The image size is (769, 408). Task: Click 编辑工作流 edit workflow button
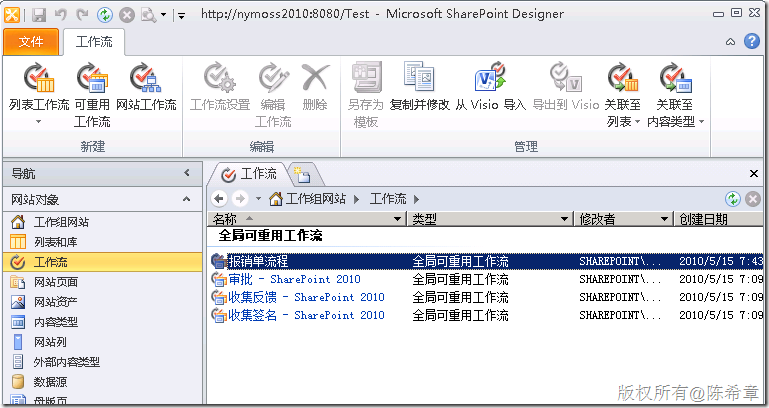(x=273, y=94)
